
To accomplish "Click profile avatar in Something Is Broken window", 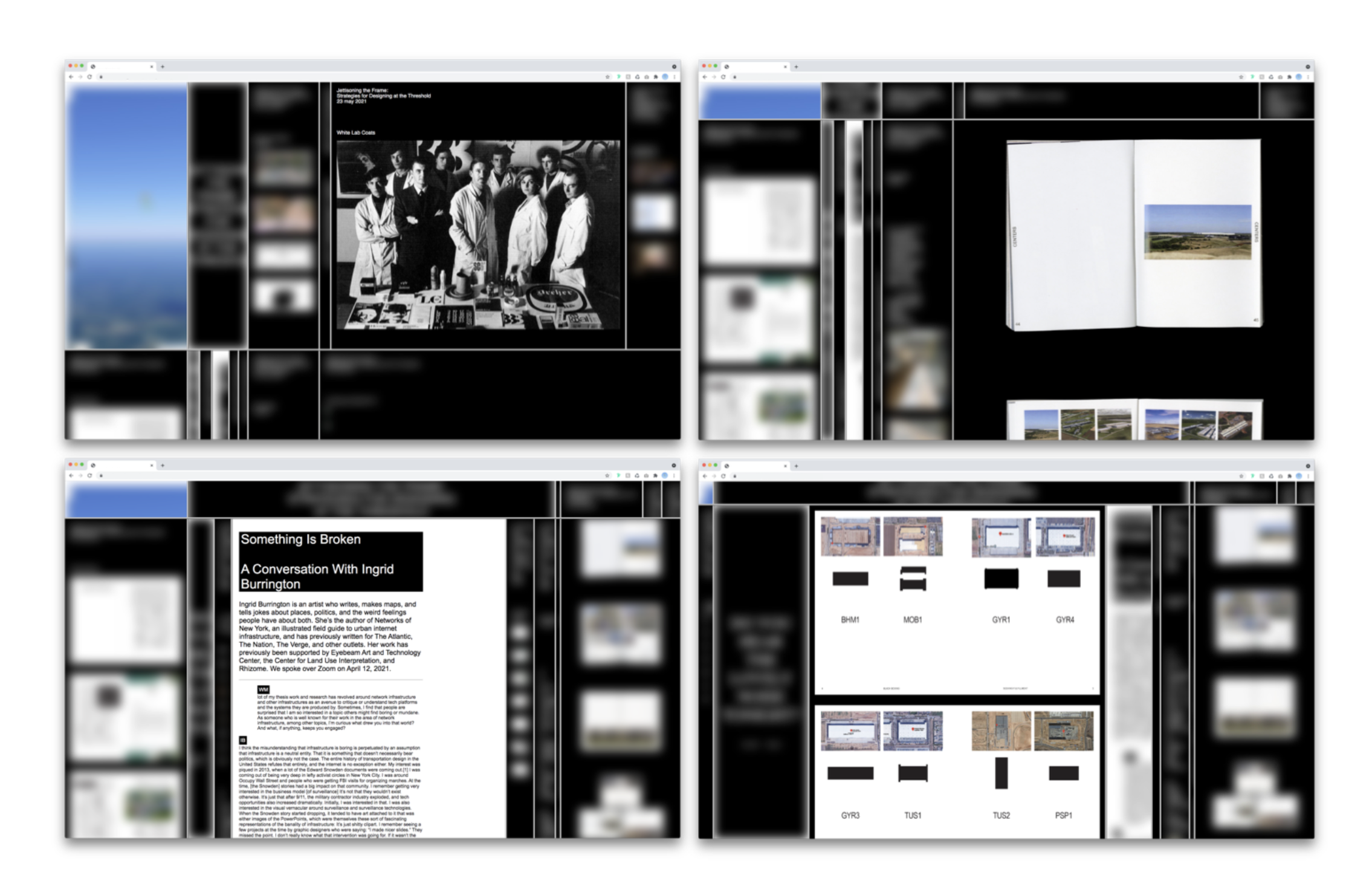I will point(665,475).
